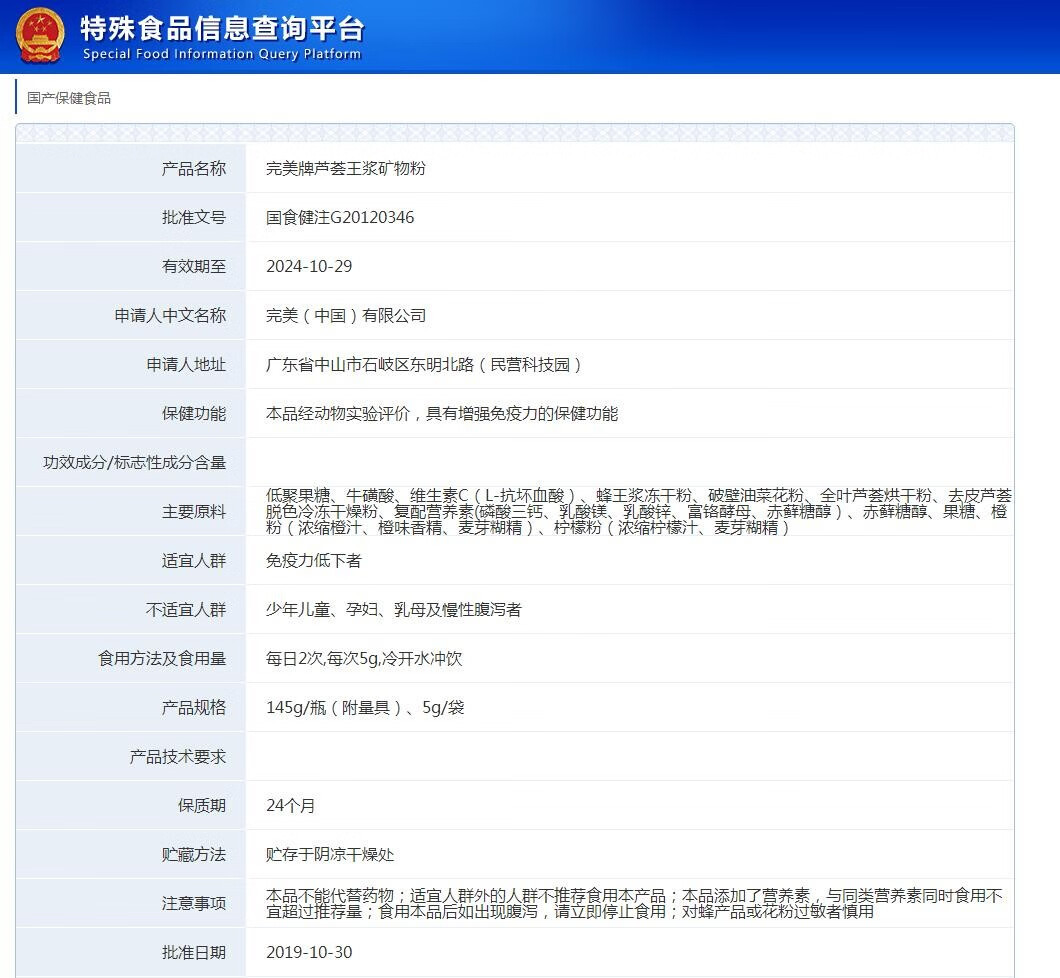Click the 批准文号 label cell
Image resolution: width=1060 pixels, height=978 pixels.
pyautogui.click(x=131, y=217)
